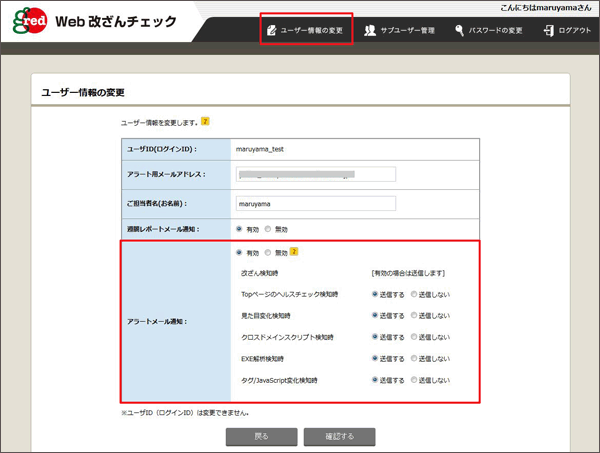The image size is (600, 453).
Task: Set アラートメール通知 to 無効
Action: pyautogui.click(x=267, y=253)
